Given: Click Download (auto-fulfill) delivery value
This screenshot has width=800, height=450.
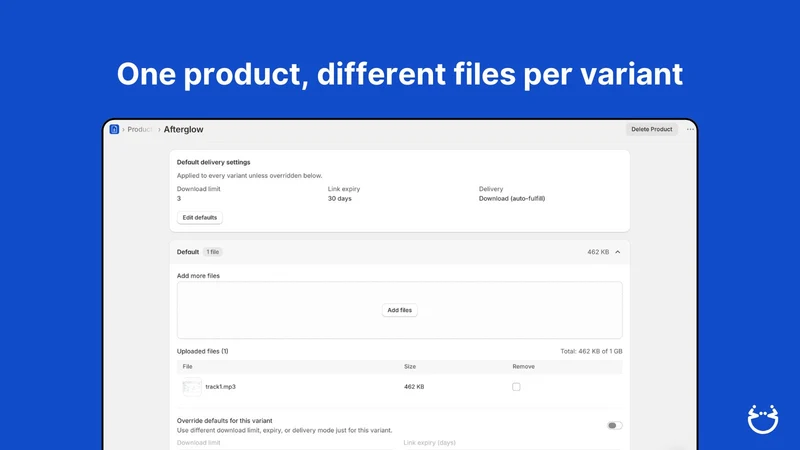Looking at the screenshot, I should coord(512,198).
